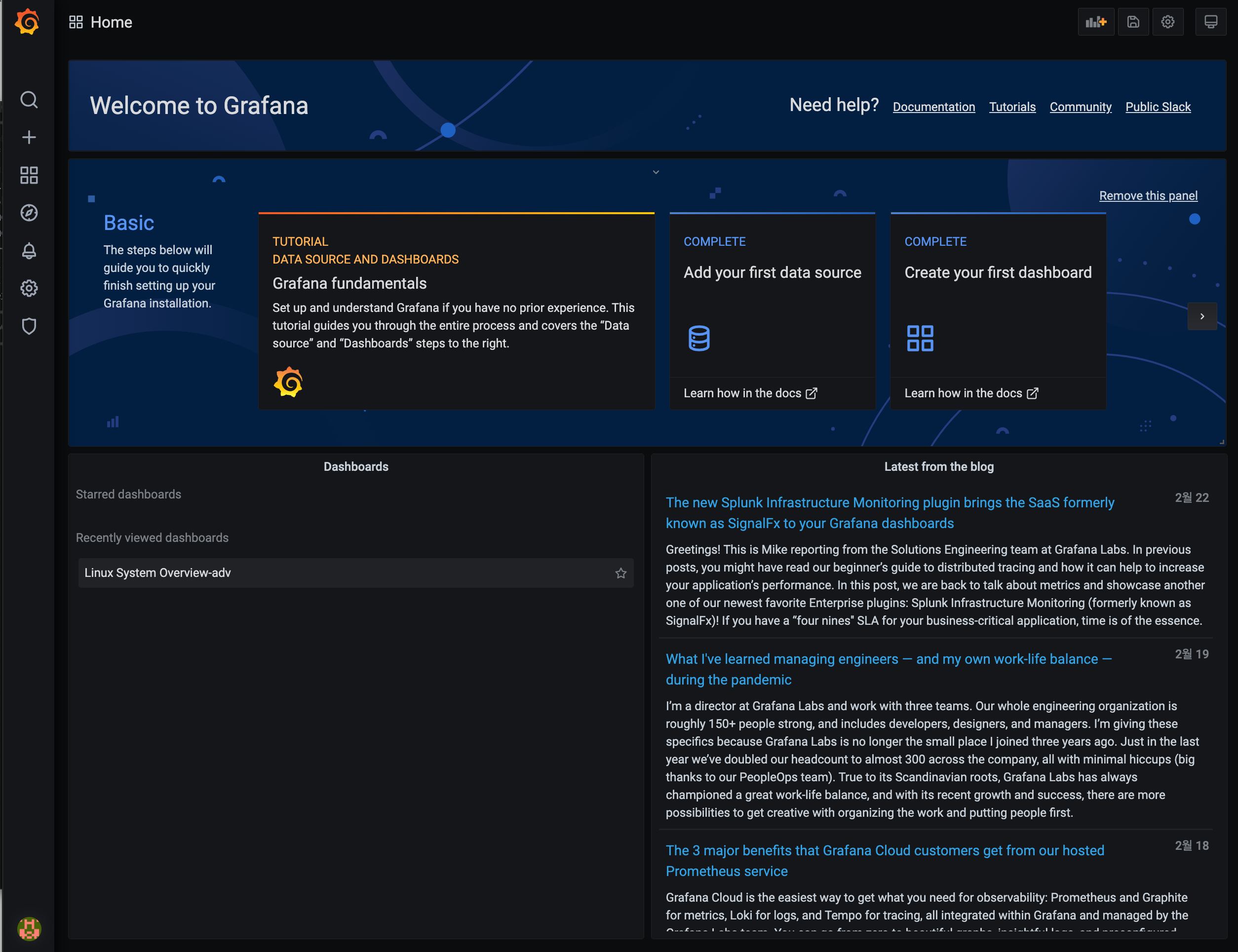
Task: Open the Server Admin shield icon
Action: coord(29,326)
